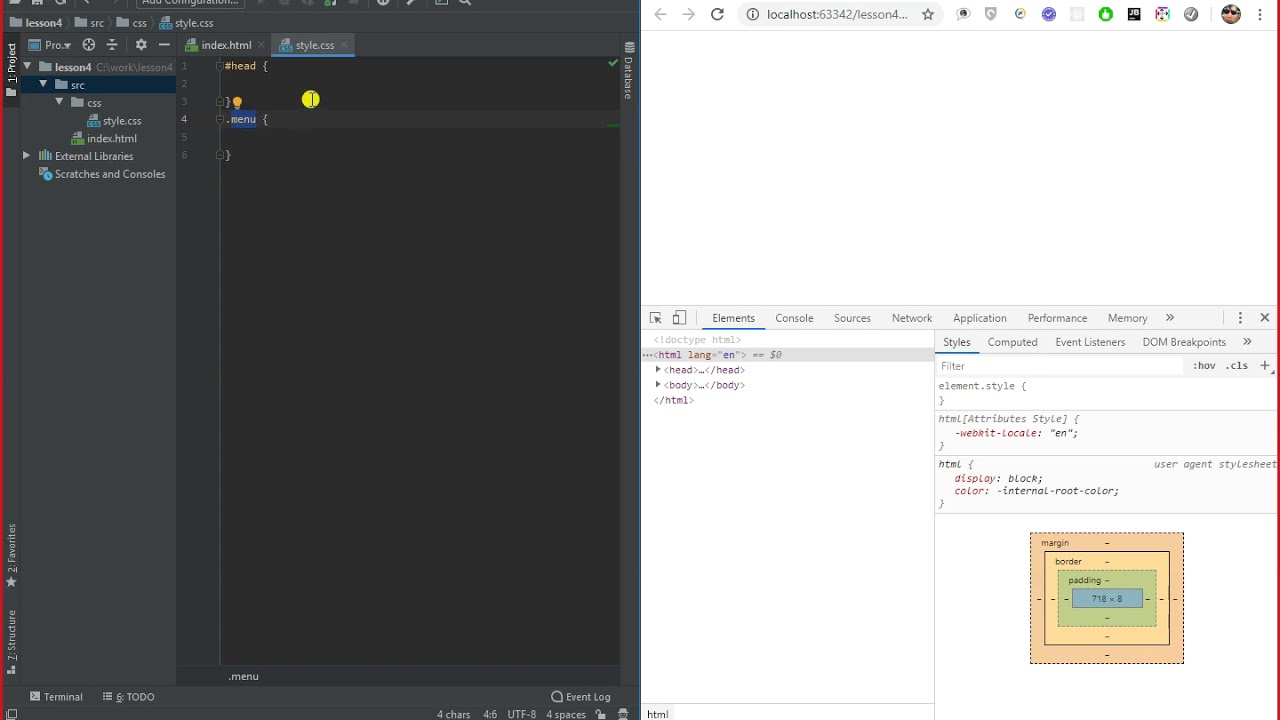Add new style rule plus icon
The image size is (1280, 720).
click(1265, 365)
